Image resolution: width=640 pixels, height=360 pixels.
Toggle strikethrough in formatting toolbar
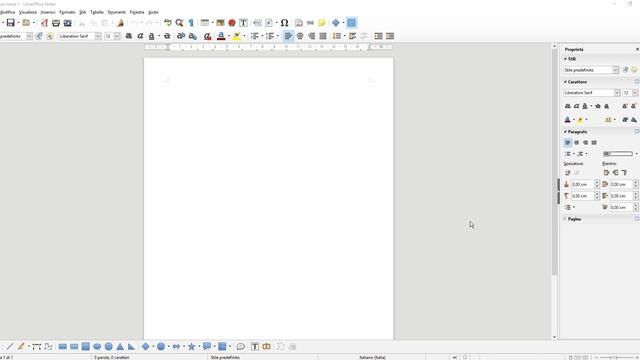coord(167,36)
